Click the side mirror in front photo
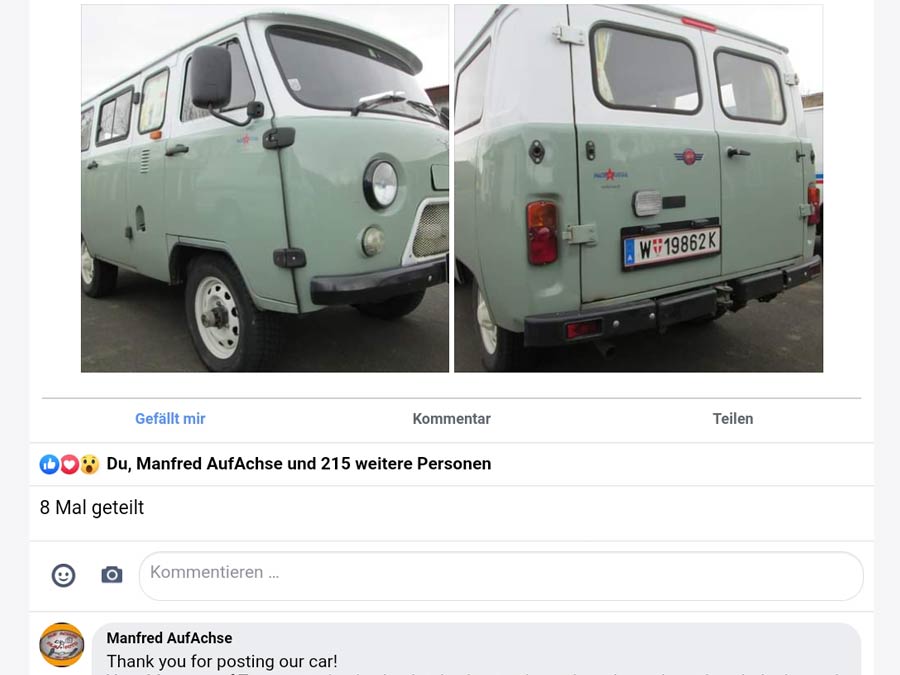 211,77
